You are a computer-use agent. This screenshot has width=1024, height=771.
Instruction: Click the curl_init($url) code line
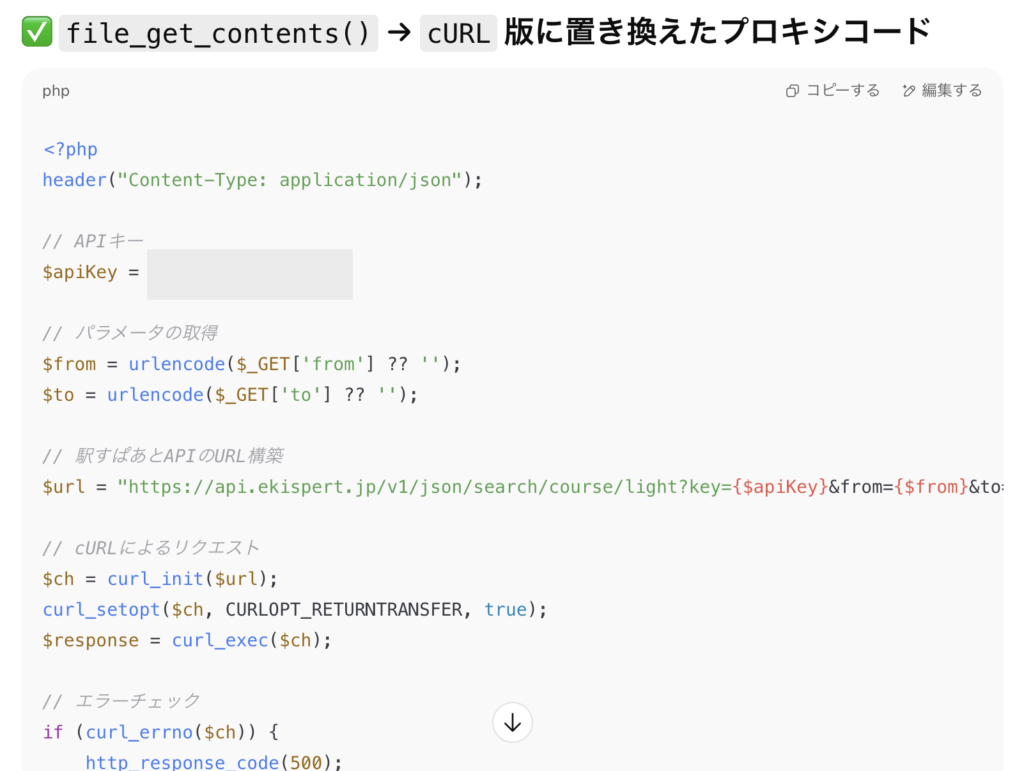tap(160, 579)
